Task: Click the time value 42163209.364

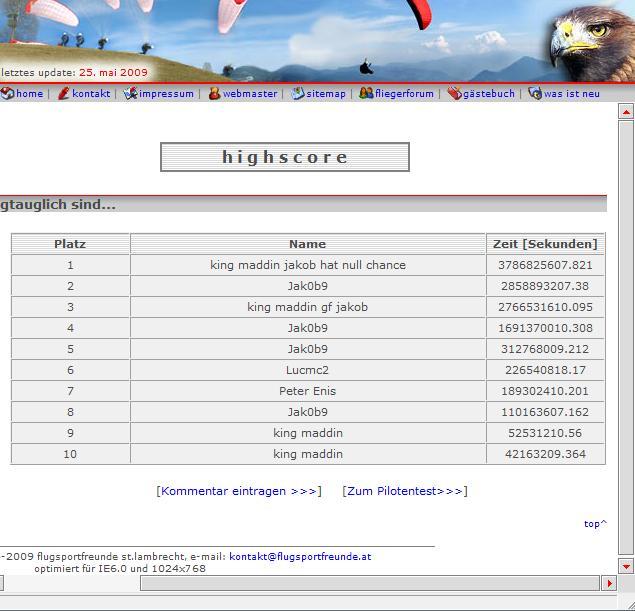Action: pyautogui.click(x=545, y=454)
